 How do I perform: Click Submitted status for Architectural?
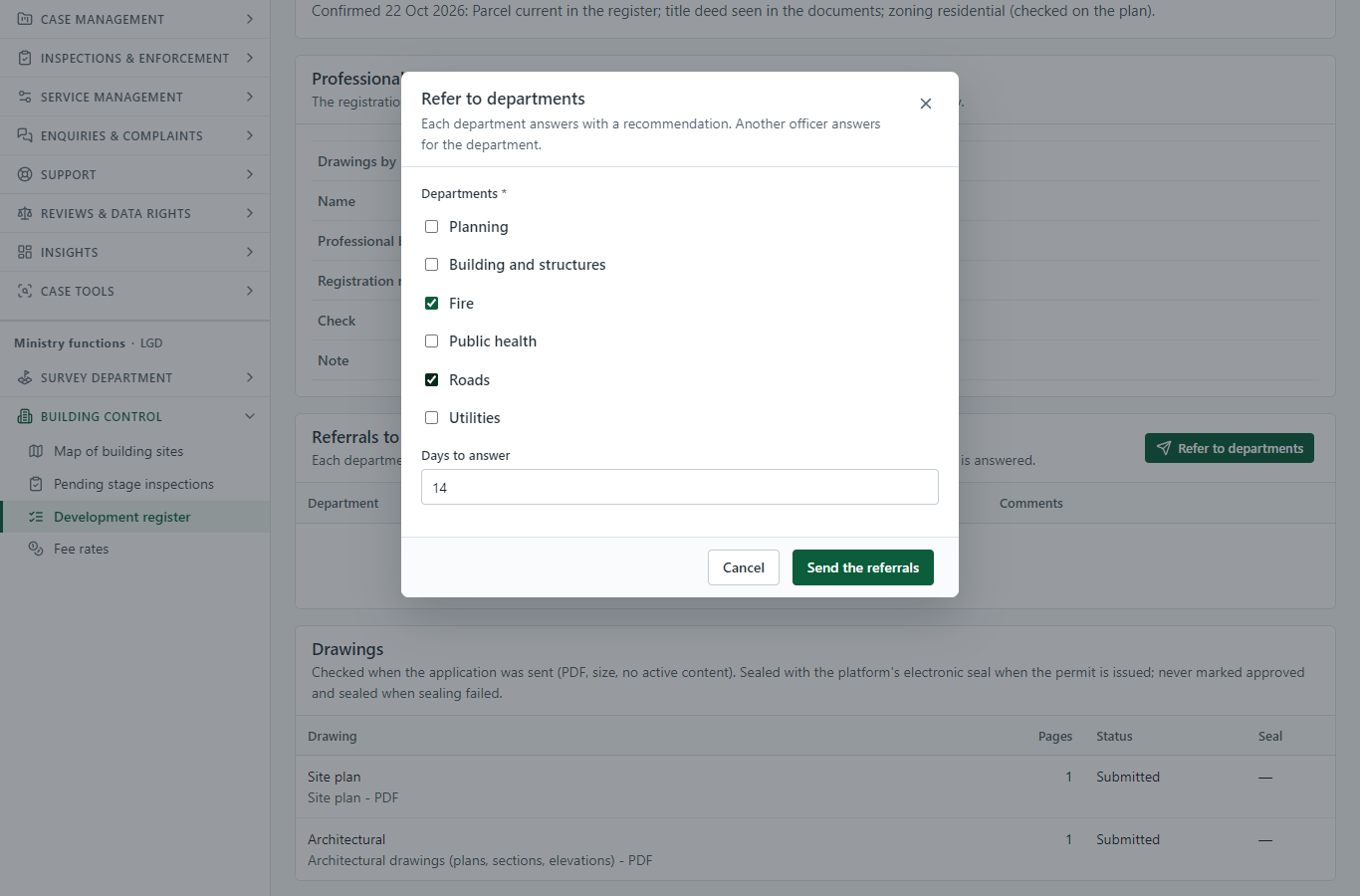(1128, 839)
